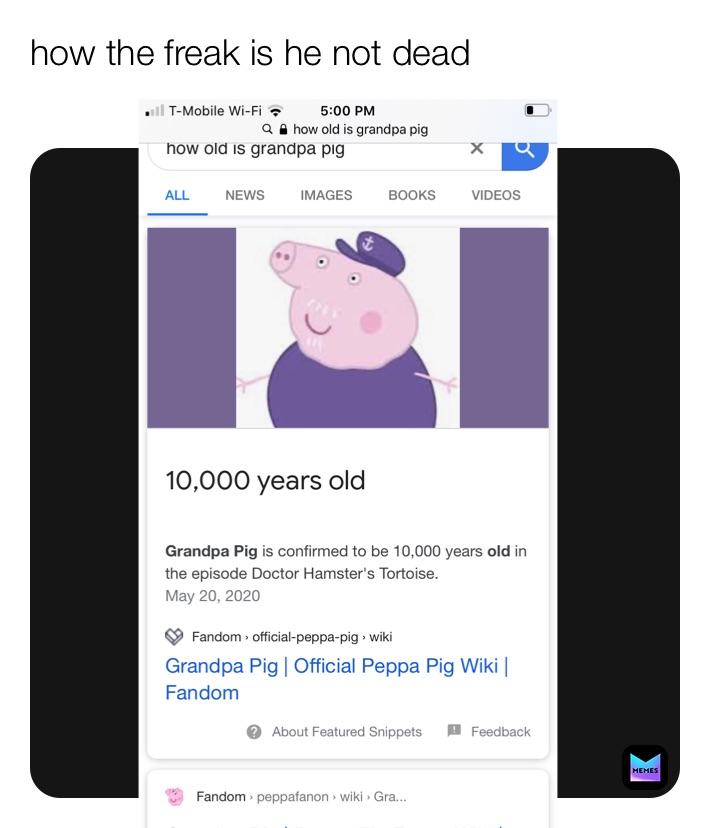Open the BOOKS tab
Screen dimensions: 710x828
[x=412, y=195]
